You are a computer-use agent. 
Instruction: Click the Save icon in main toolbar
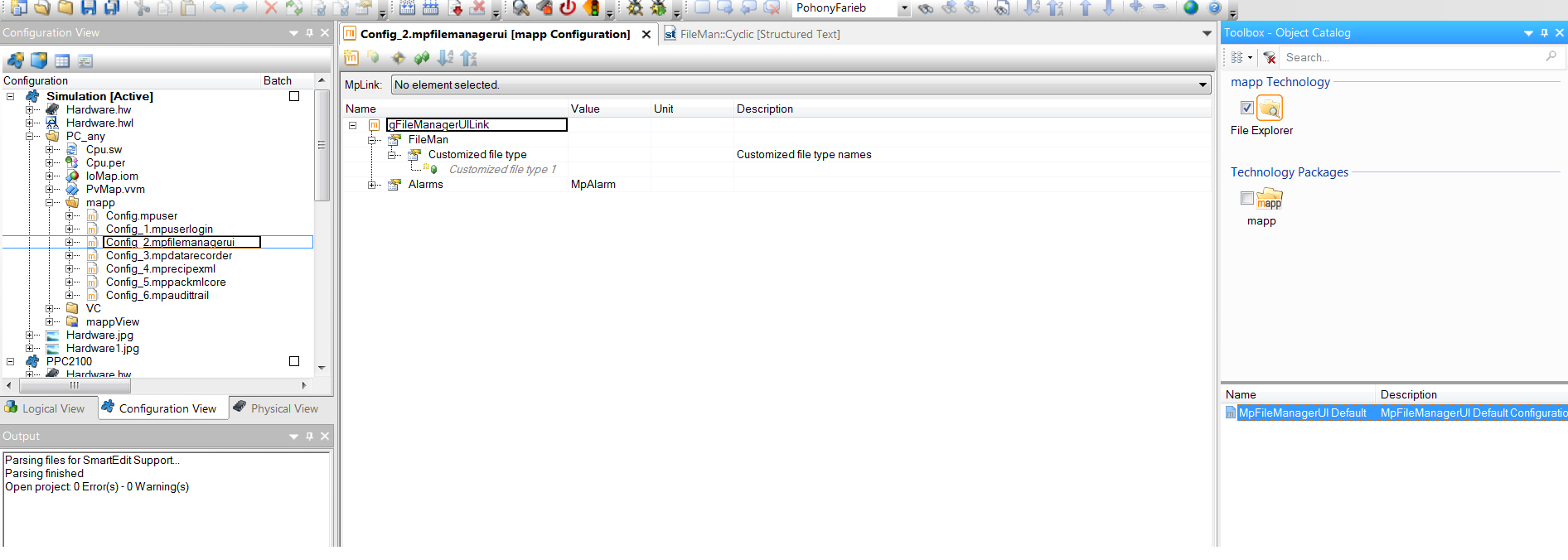click(88, 7)
